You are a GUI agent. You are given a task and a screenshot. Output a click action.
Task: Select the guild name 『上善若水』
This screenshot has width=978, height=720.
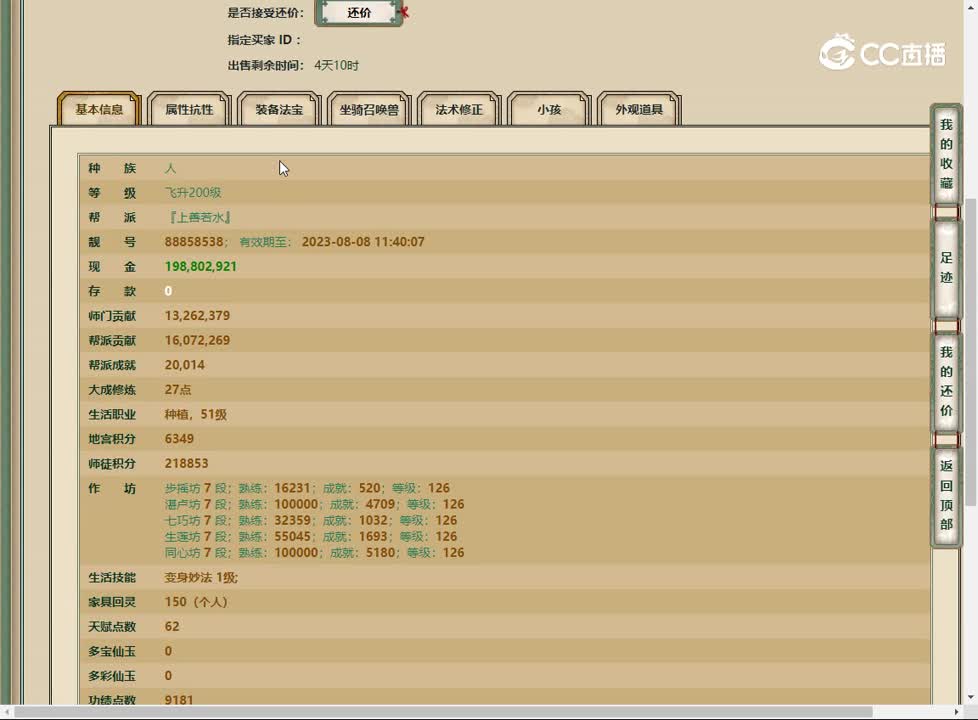click(x=200, y=217)
